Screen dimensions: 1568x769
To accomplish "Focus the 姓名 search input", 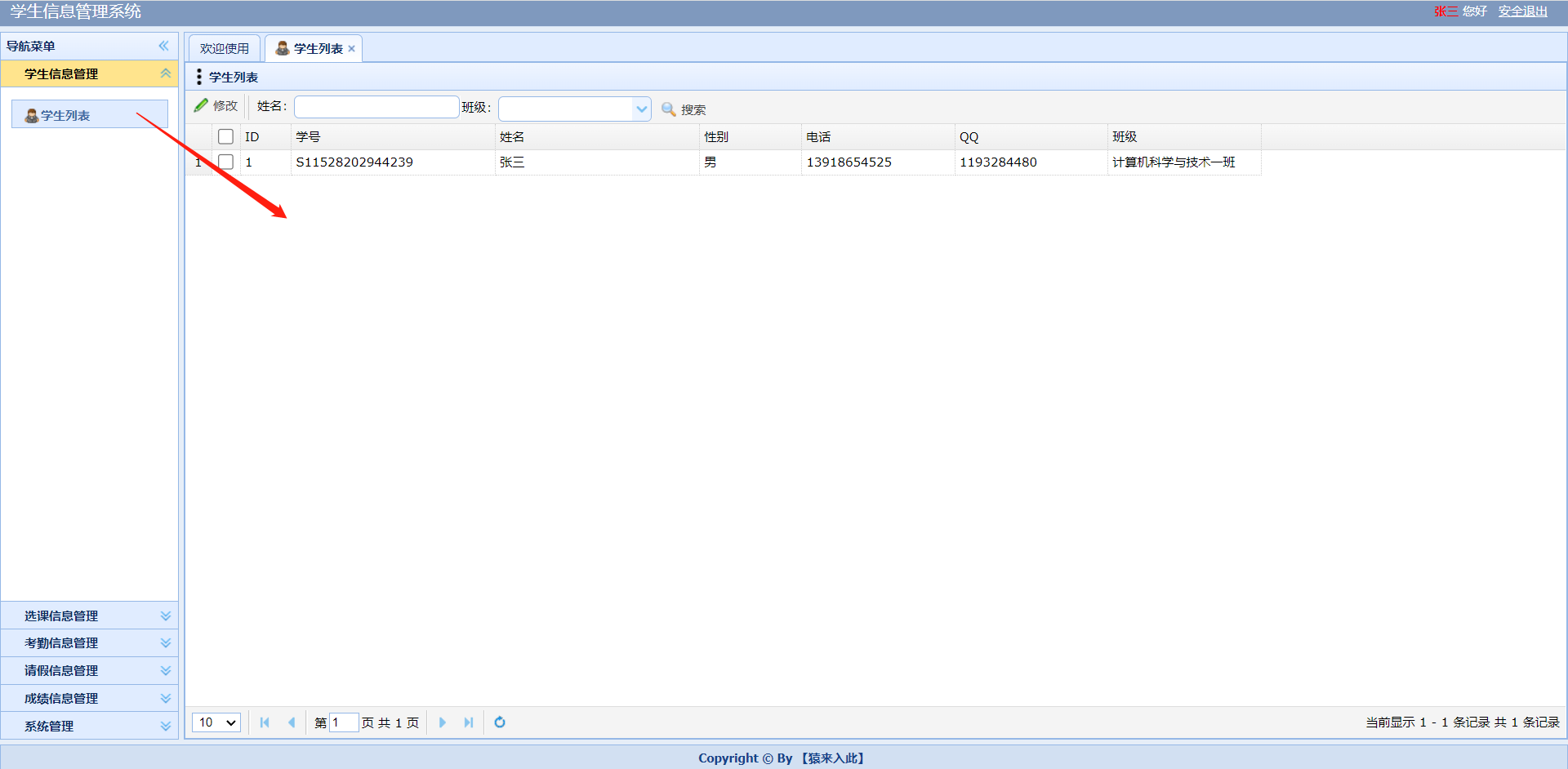I will [376, 106].
